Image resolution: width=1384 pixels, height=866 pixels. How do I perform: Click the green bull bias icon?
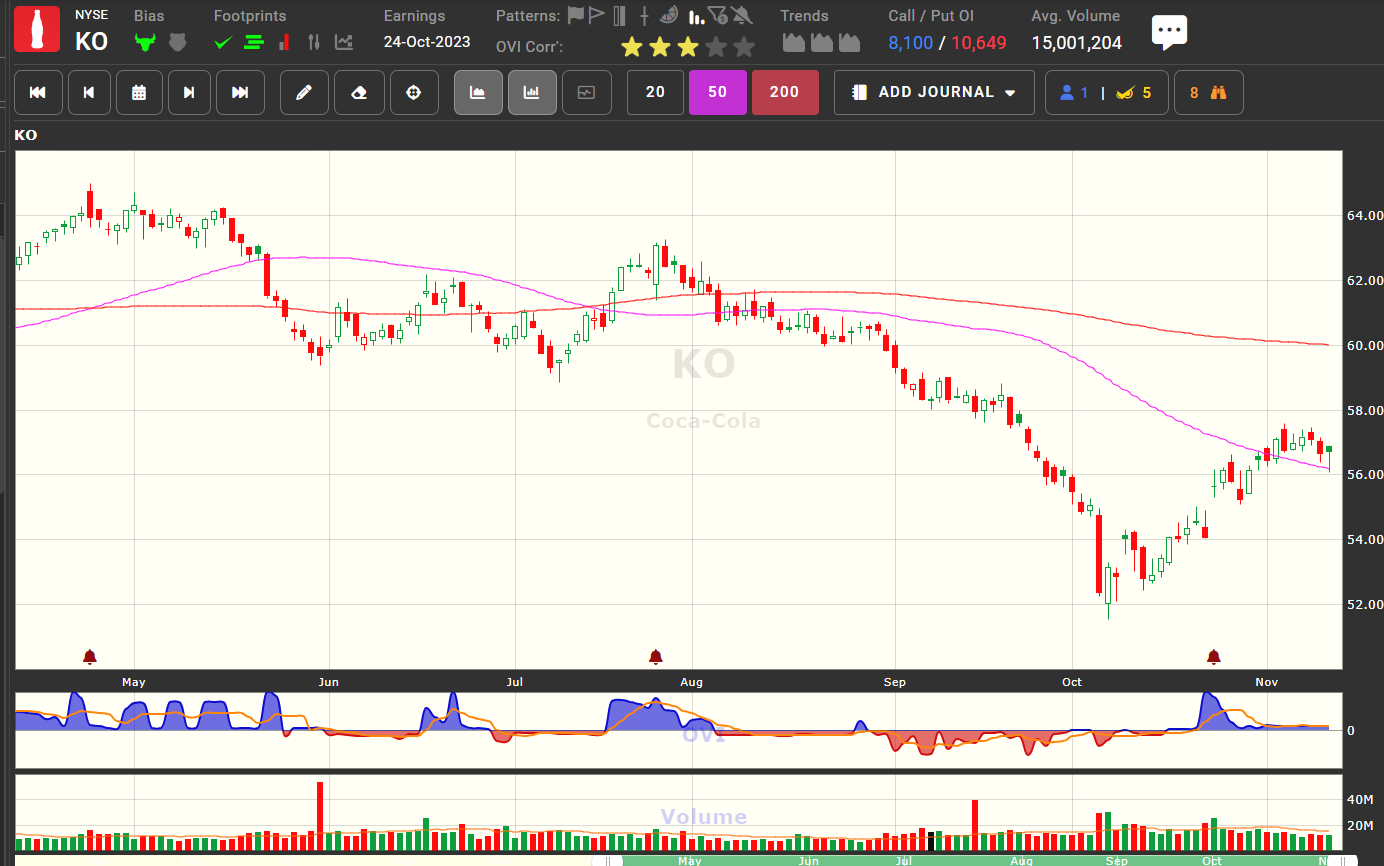click(x=146, y=43)
